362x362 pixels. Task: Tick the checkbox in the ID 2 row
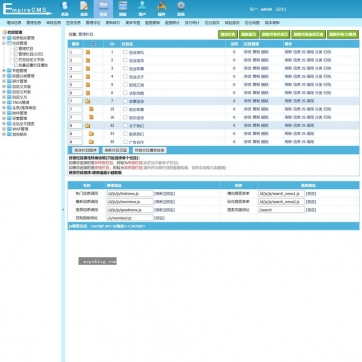pos(125,60)
